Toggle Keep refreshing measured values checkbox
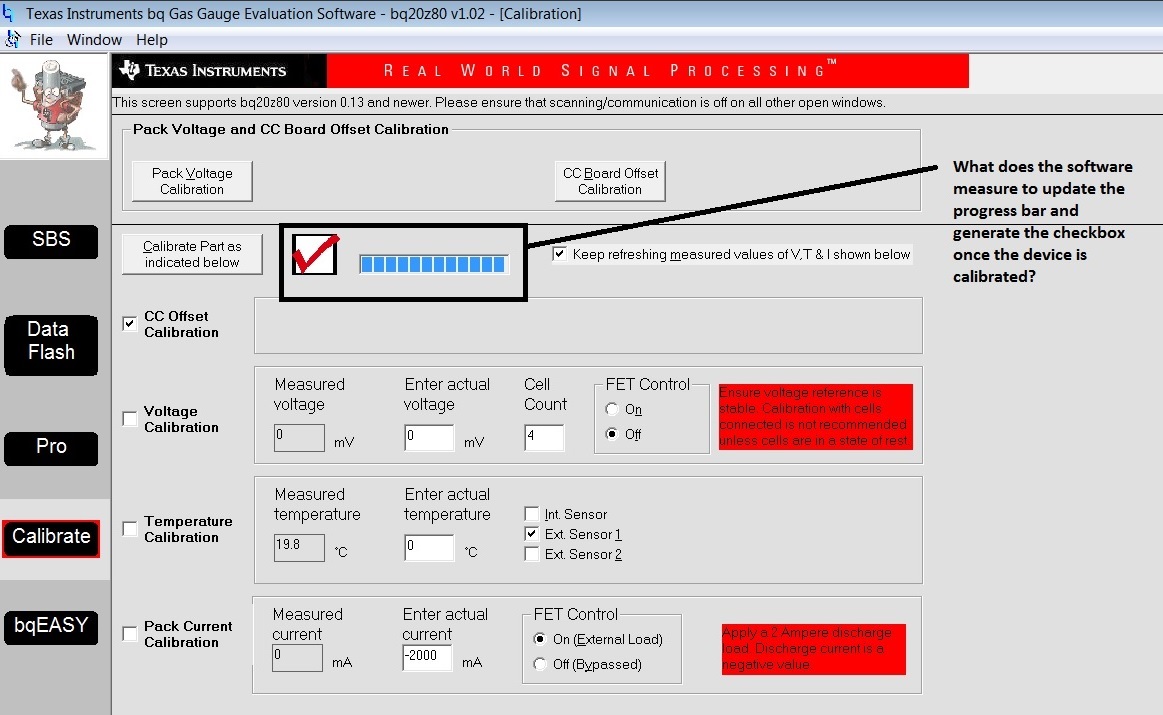 [560, 254]
